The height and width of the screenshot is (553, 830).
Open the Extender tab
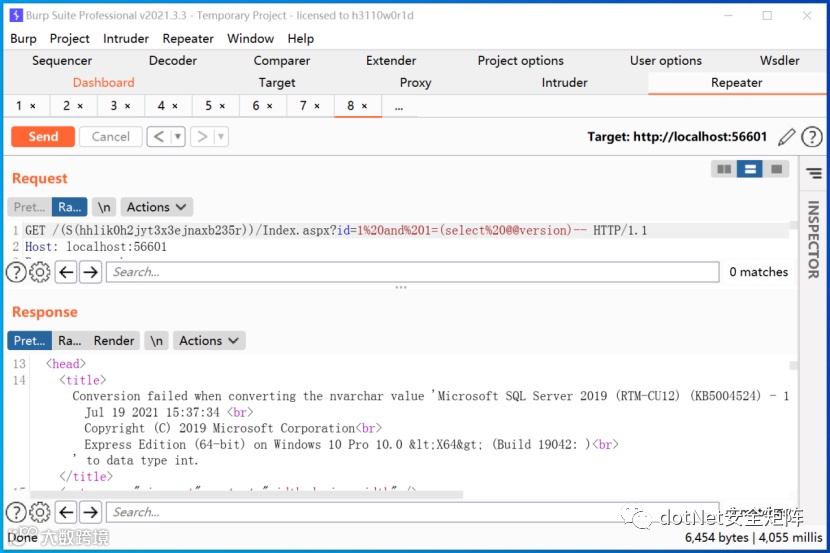[391, 61]
